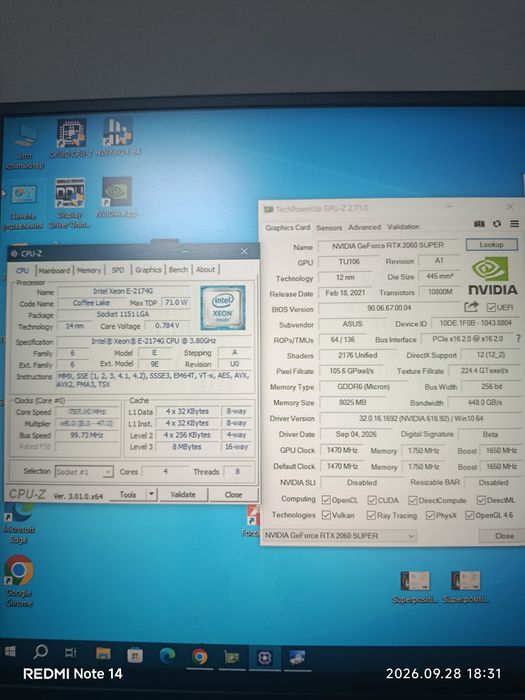Screen dimensions: 525x700
Task: Open Google Chrome desktop shortcut
Action: (18, 580)
